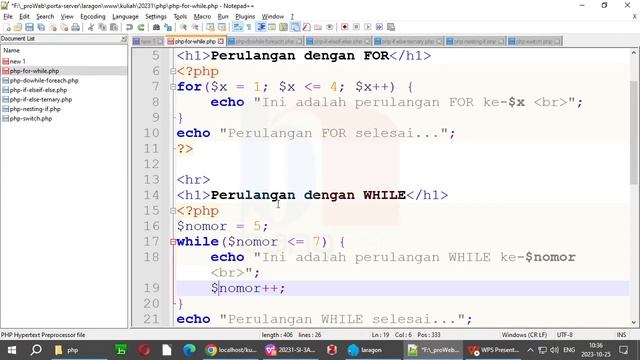Switch to the new 1 tab

coord(148,41)
